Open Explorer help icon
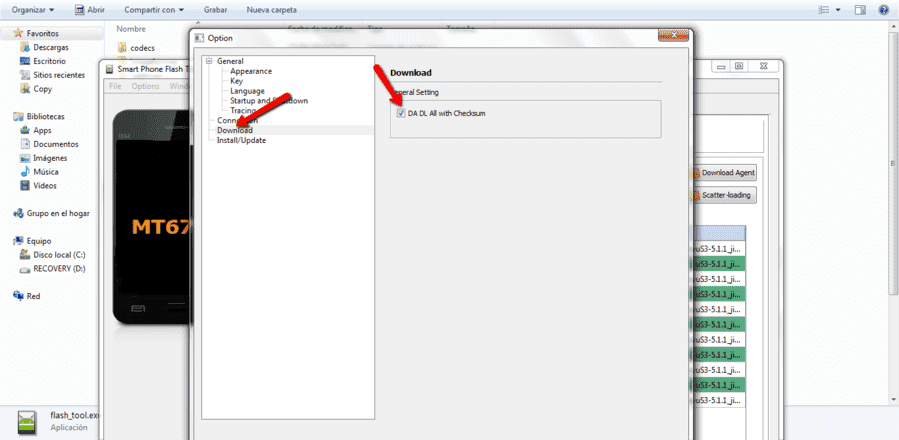The image size is (899, 440). coord(884,10)
